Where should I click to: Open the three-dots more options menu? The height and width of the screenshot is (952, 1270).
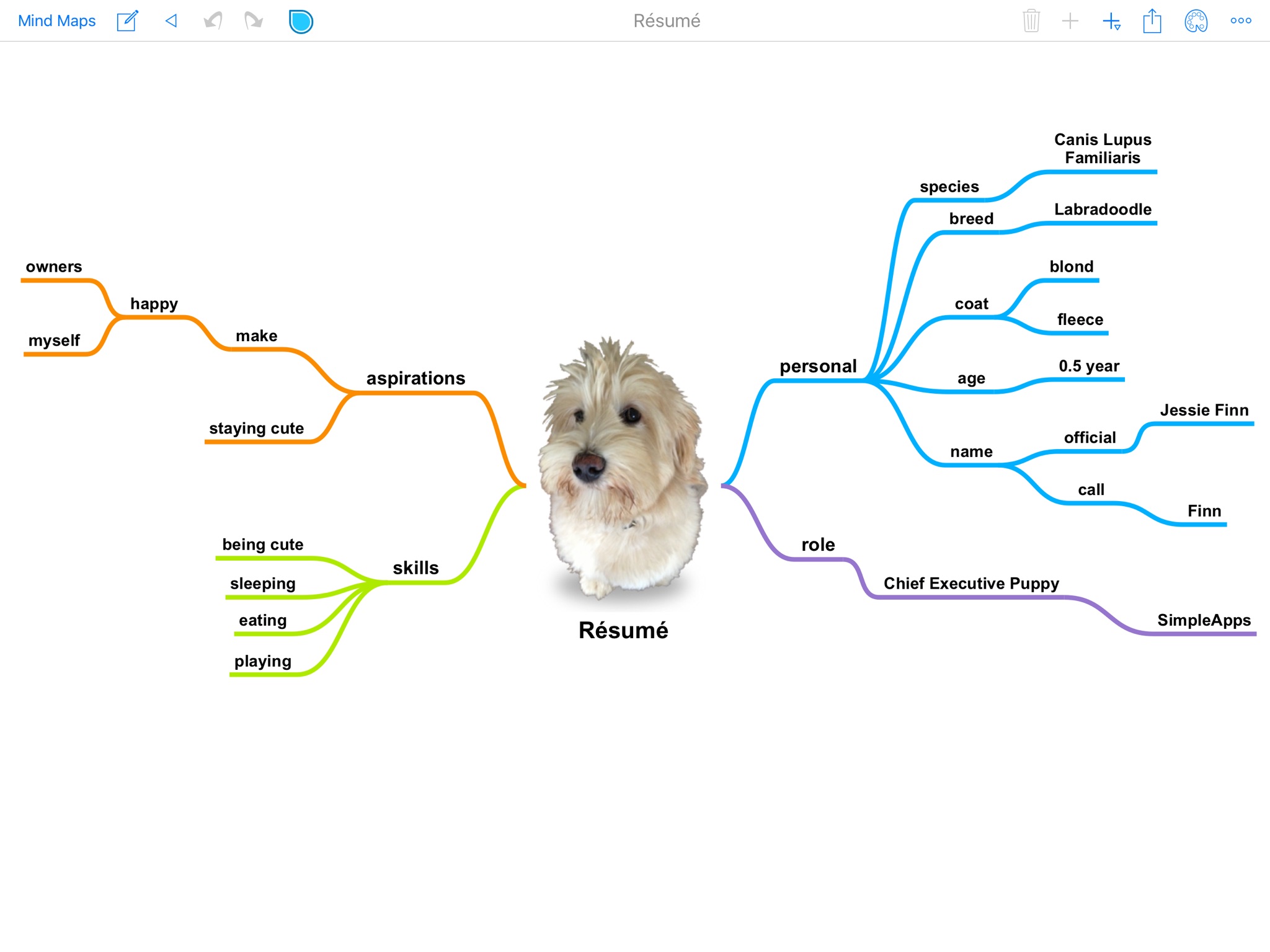1240,20
